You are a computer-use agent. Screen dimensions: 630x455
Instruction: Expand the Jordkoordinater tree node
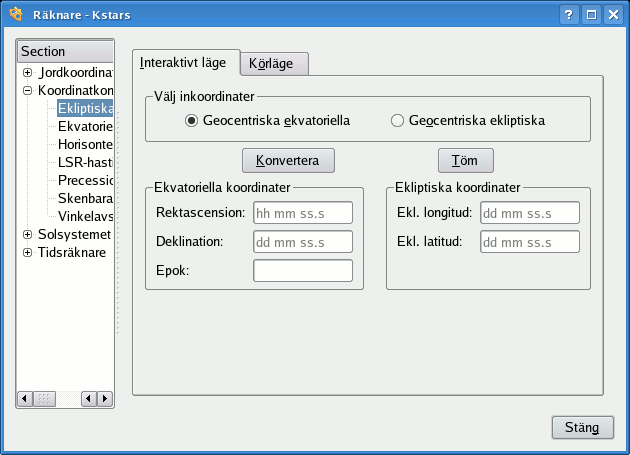(28, 73)
